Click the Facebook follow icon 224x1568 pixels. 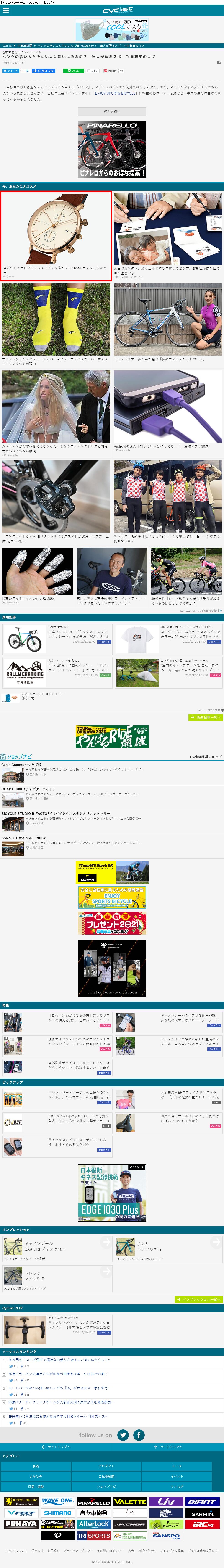coord(139,1435)
